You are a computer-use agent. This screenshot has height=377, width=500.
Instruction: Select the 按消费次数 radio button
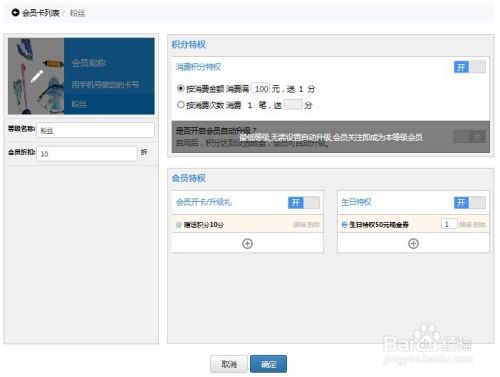181,105
